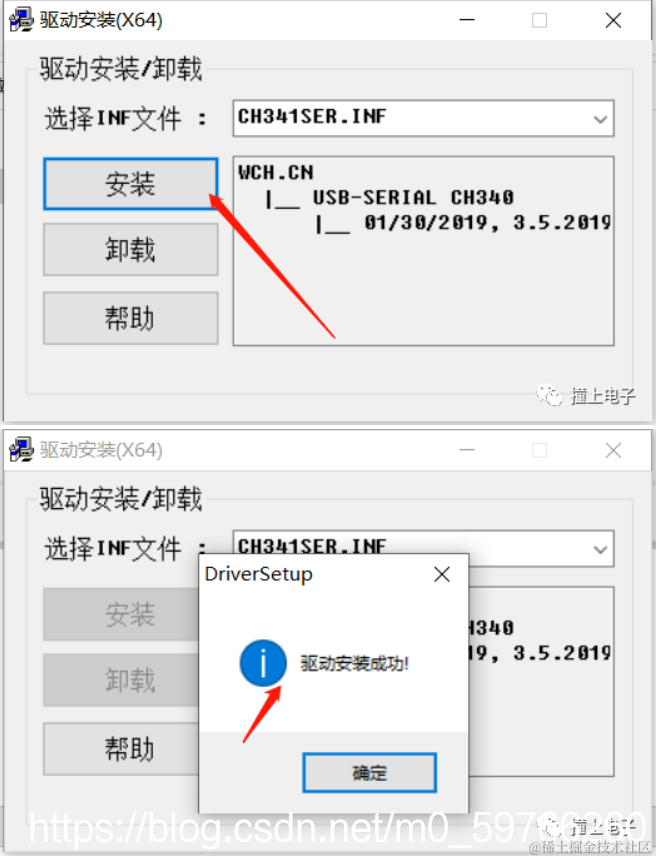The height and width of the screenshot is (860, 656).
Task: Click the 驱动安装成功! message text
Action: coord(354,664)
